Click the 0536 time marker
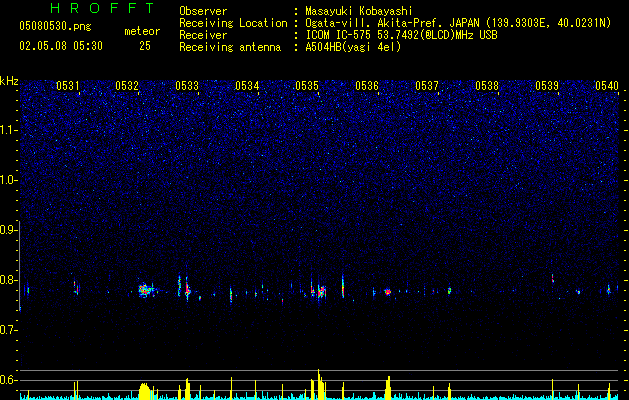Viewport: 629px width, 400px height. point(367,86)
